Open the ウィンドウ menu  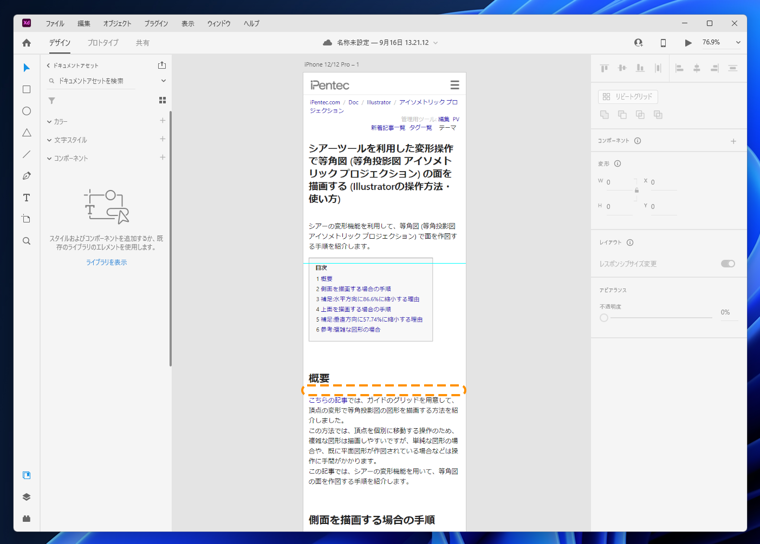pyautogui.click(x=219, y=23)
